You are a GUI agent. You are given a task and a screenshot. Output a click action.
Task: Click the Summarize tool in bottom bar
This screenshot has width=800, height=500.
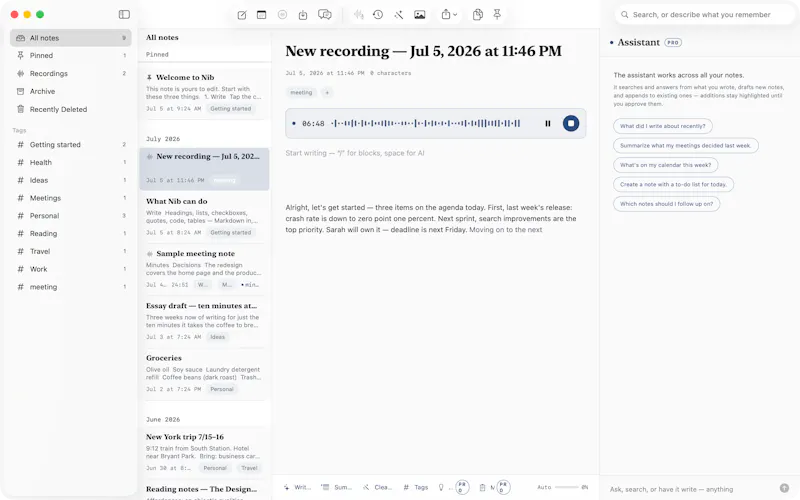[337, 487]
